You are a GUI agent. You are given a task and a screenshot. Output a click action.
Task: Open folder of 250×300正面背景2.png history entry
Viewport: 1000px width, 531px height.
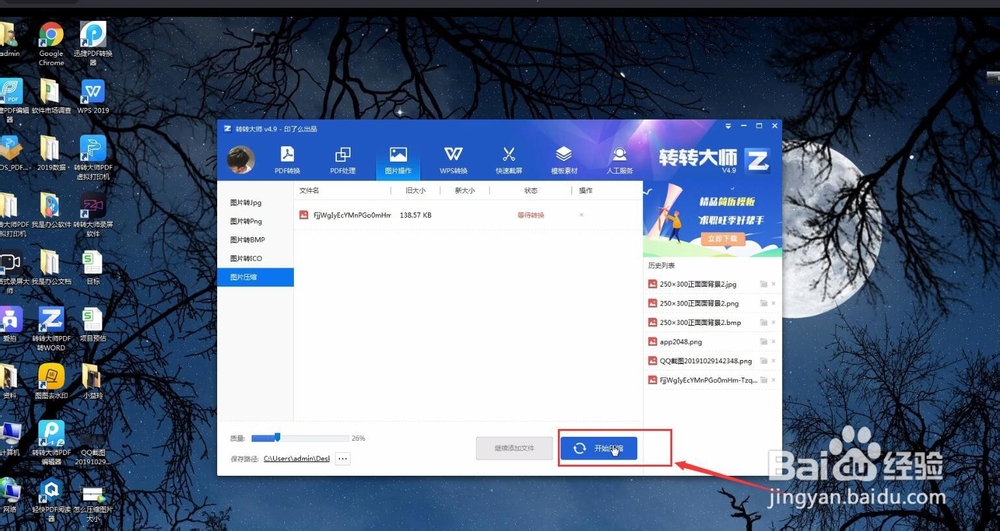click(x=763, y=303)
